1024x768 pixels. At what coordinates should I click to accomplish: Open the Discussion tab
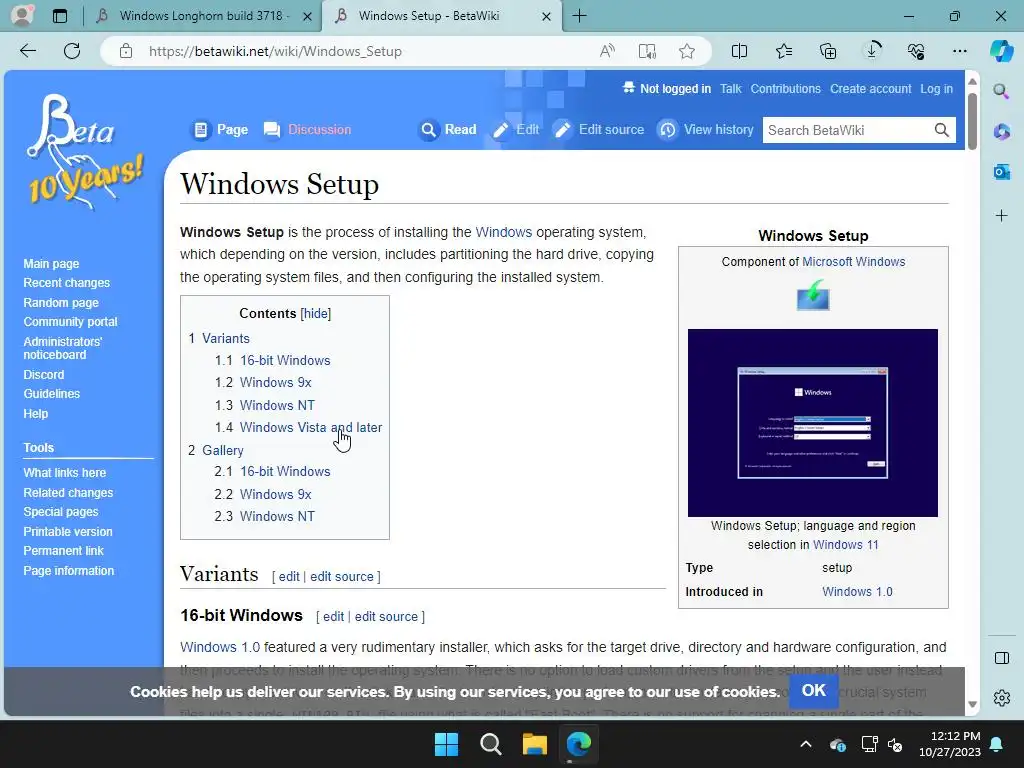(x=307, y=130)
